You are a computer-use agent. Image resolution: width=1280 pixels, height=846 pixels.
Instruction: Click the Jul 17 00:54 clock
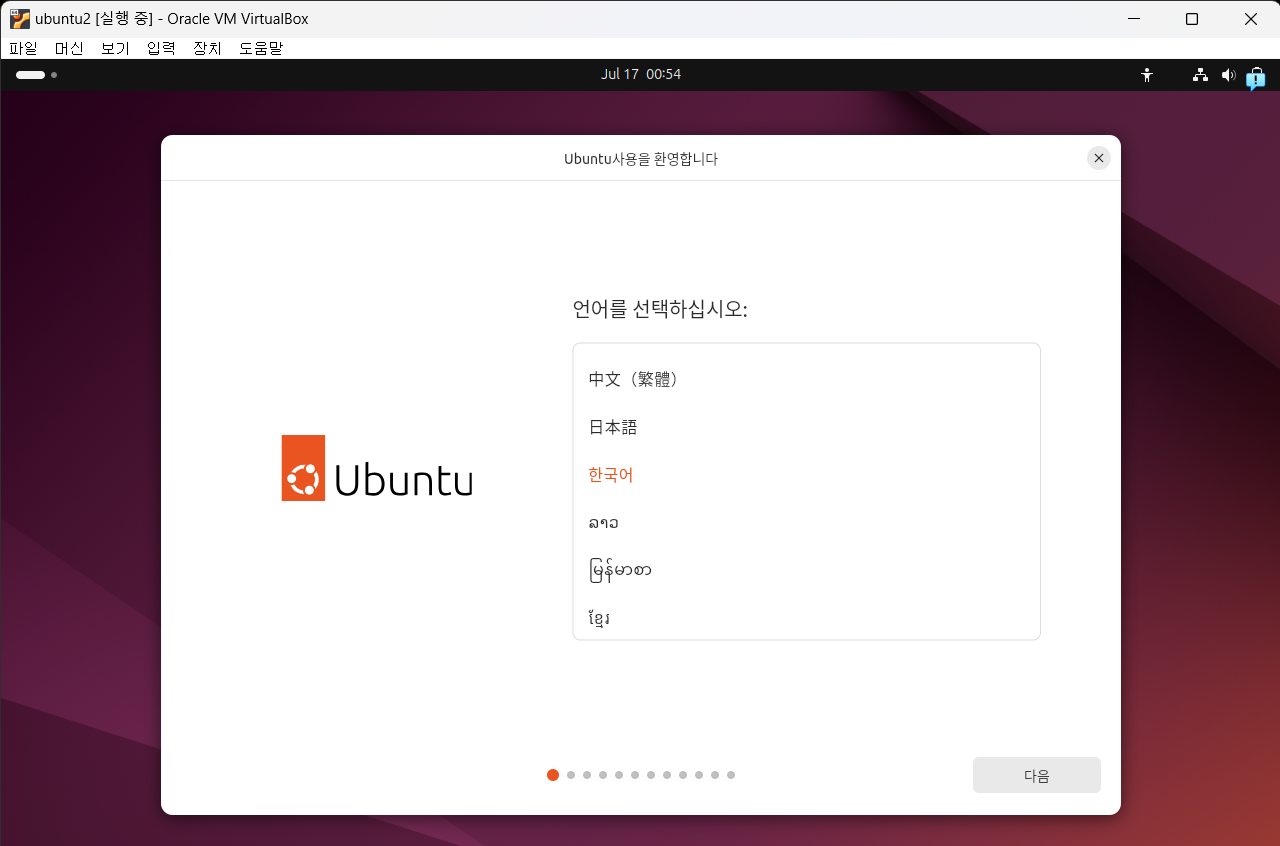click(641, 74)
